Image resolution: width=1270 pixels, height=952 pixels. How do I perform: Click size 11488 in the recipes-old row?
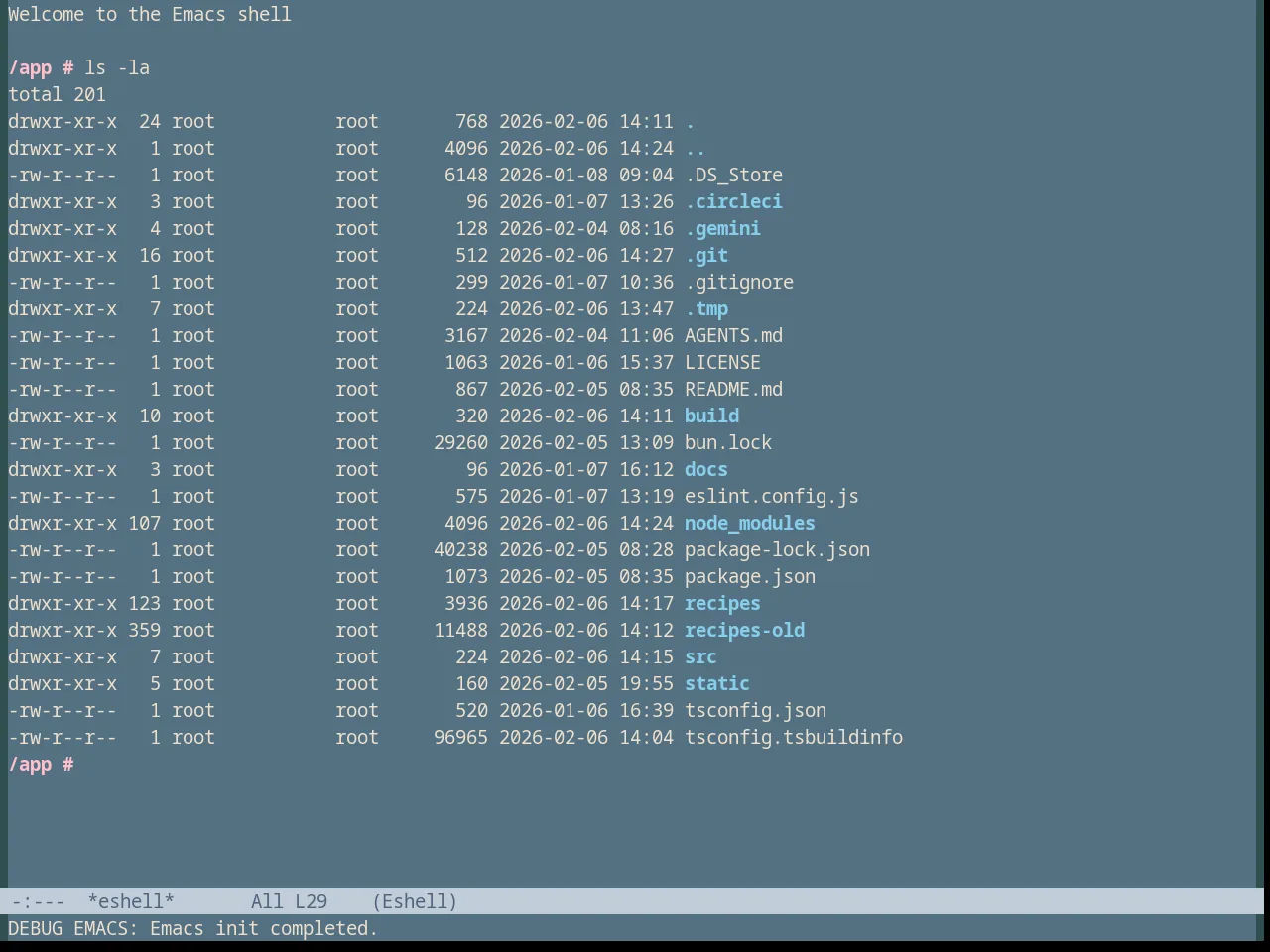coord(460,630)
